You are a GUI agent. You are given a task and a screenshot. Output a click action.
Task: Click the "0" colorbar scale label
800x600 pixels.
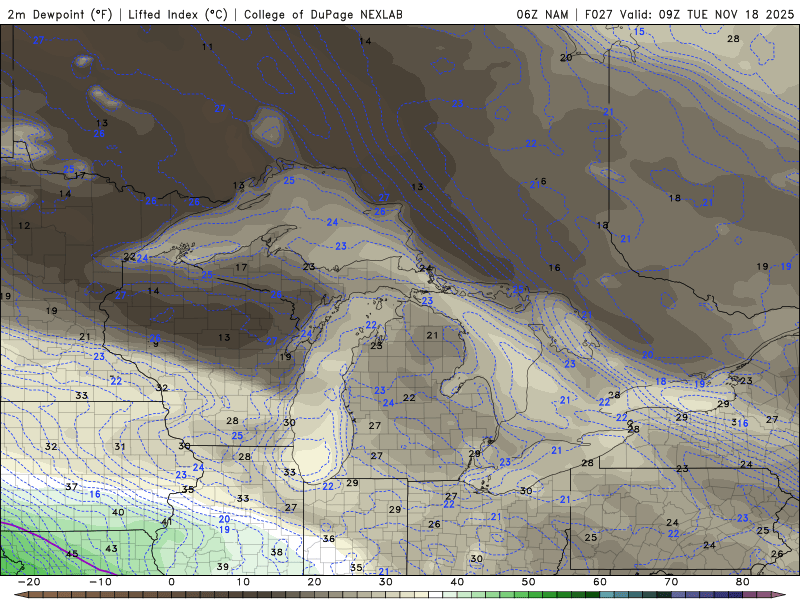pos(171,582)
